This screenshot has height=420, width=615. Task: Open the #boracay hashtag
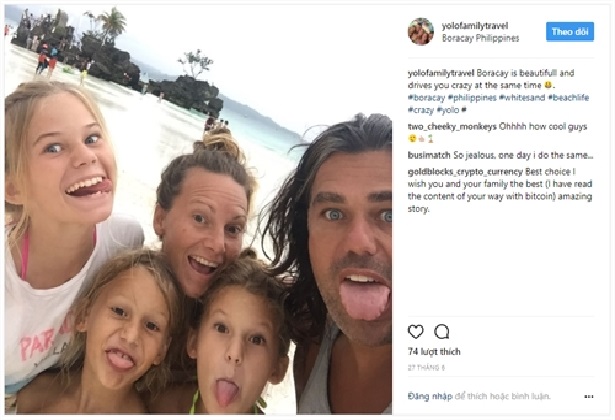point(426,98)
